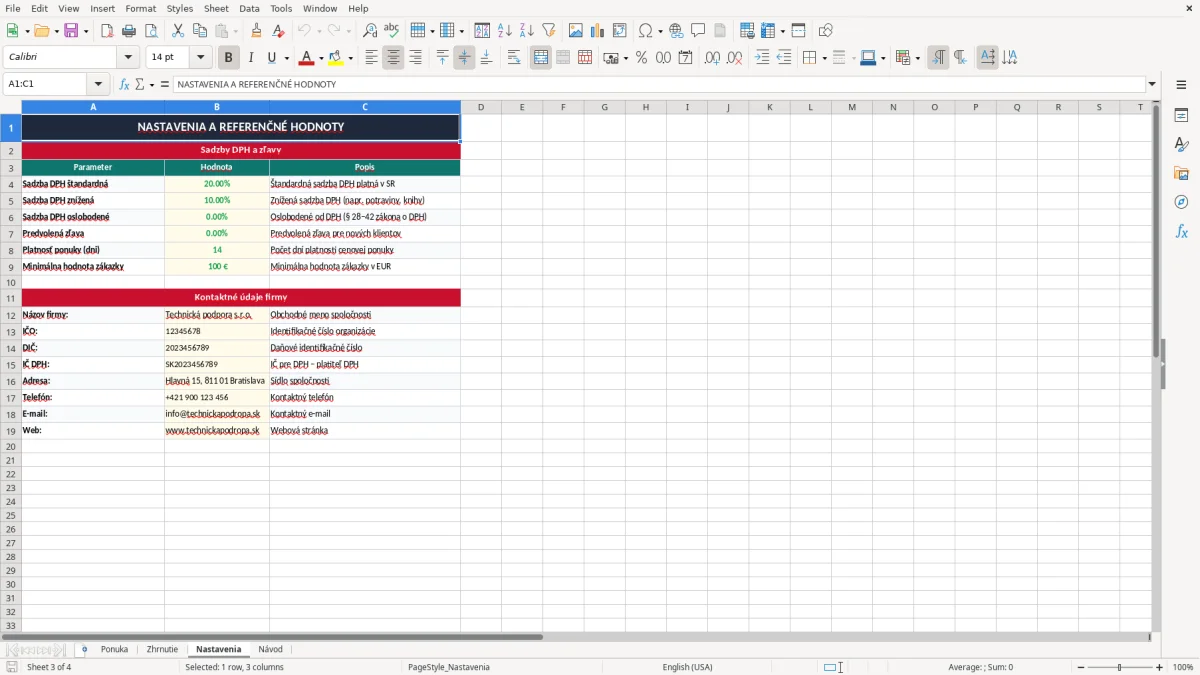Insert special character omega icon
The image size is (1200, 675).
click(646, 31)
